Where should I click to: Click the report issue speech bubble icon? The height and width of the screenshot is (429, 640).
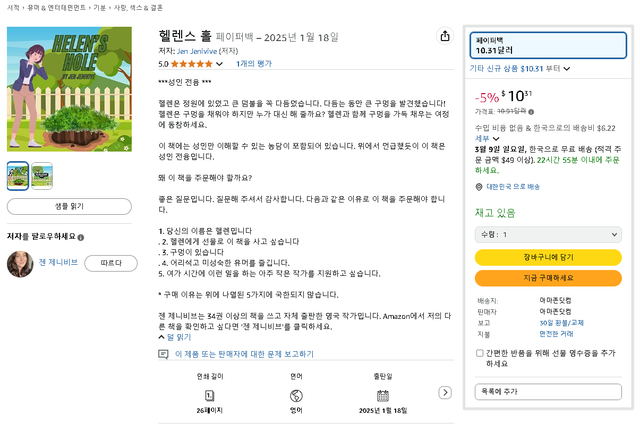coord(163,354)
